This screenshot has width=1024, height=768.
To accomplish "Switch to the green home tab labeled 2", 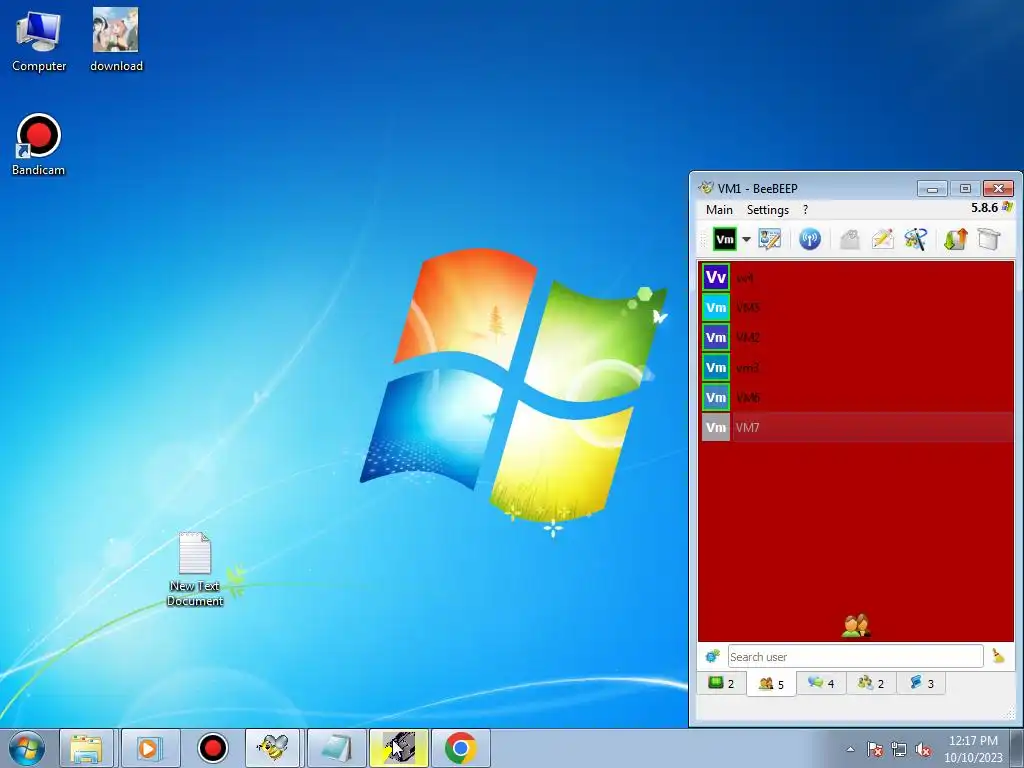I will pos(722,684).
